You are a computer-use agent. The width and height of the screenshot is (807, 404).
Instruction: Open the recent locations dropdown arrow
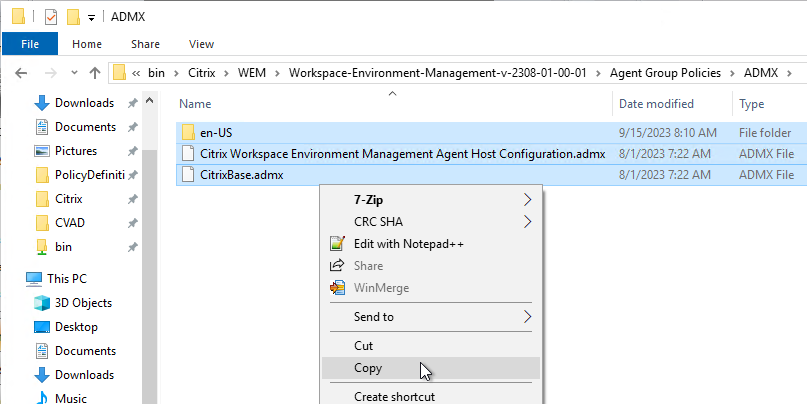tap(74, 73)
